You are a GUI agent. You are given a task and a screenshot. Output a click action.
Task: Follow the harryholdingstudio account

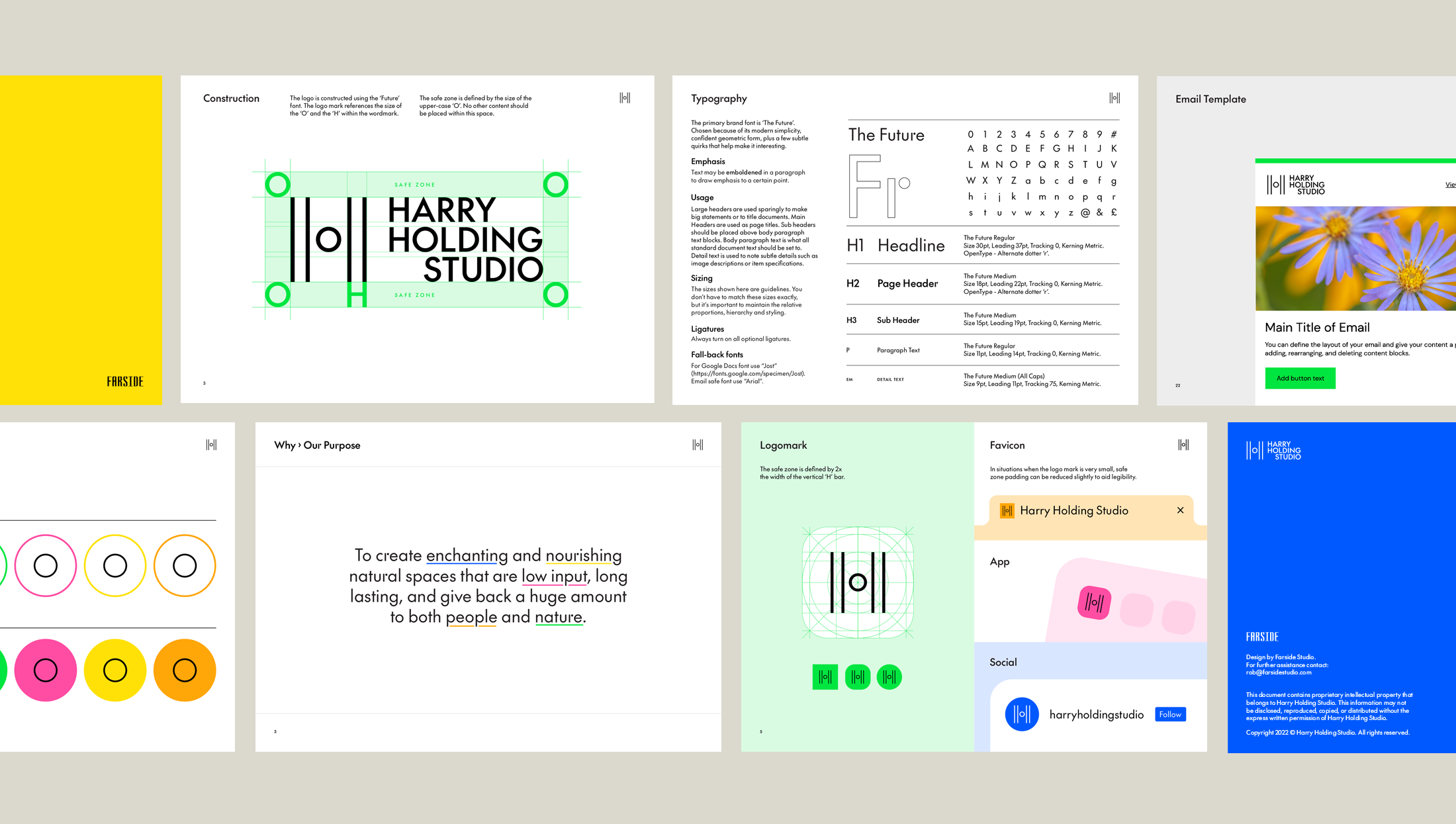click(1170, 714)
